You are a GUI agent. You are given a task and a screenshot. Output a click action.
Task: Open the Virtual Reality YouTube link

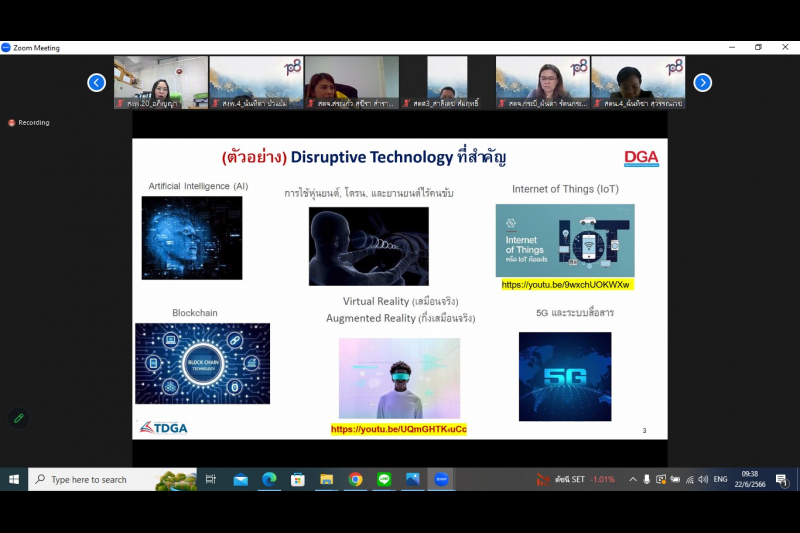point(399,429)
